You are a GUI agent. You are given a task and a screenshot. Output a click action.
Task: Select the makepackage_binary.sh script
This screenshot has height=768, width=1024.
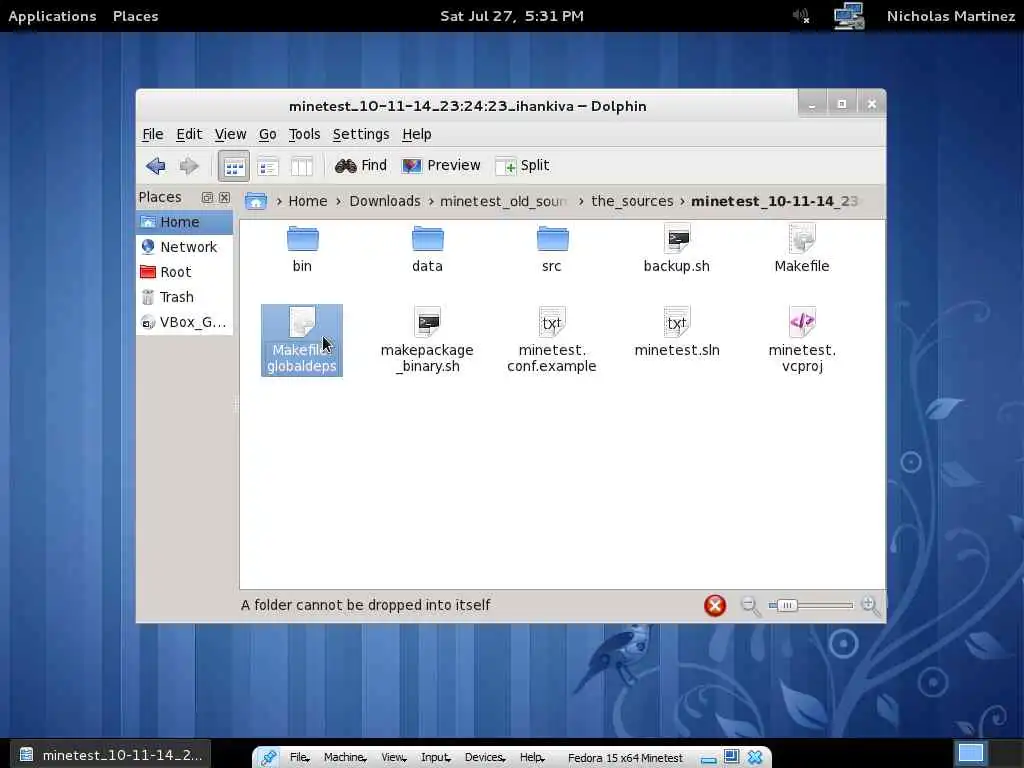427,340
